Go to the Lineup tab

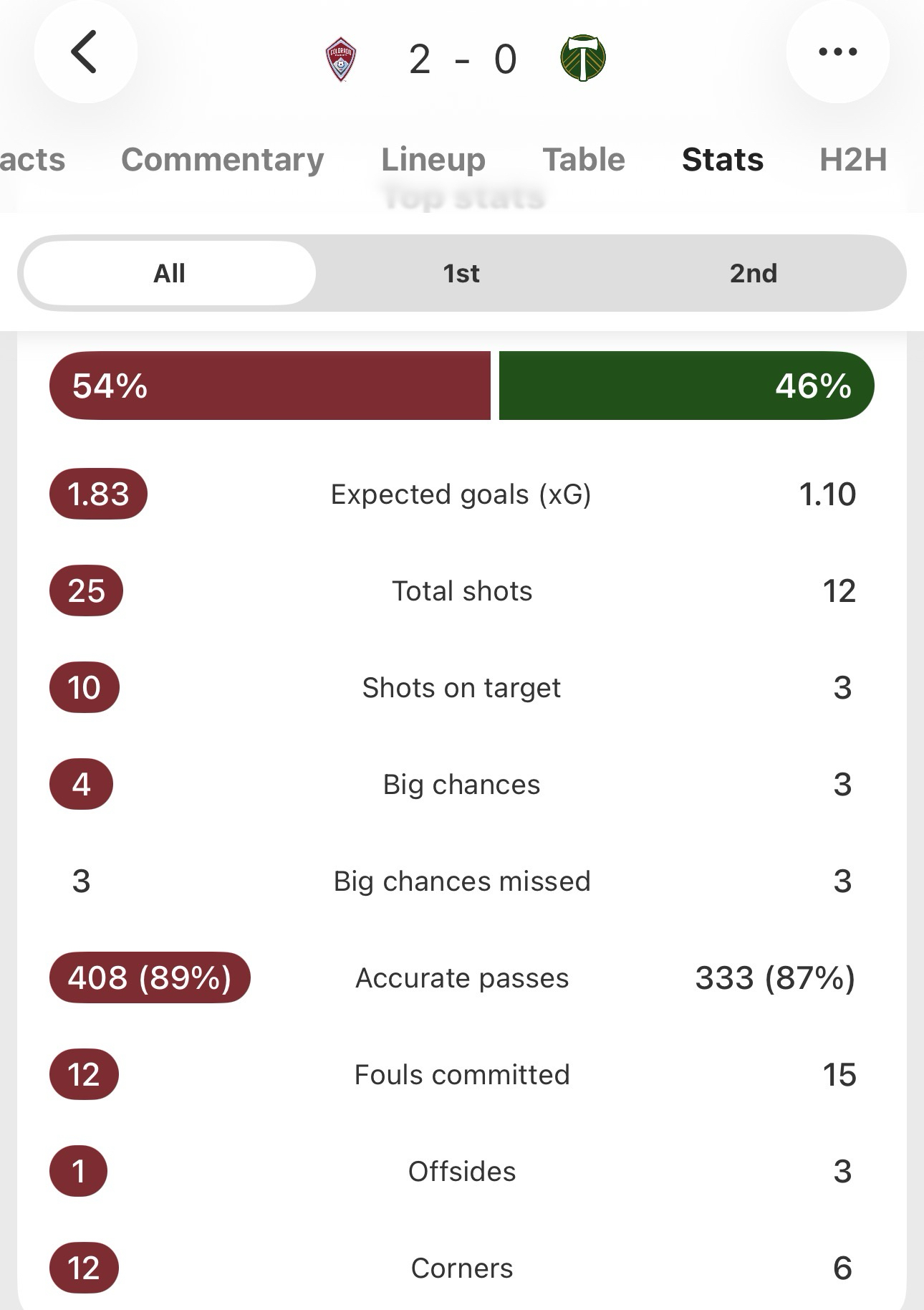click(x=433, y=159)
